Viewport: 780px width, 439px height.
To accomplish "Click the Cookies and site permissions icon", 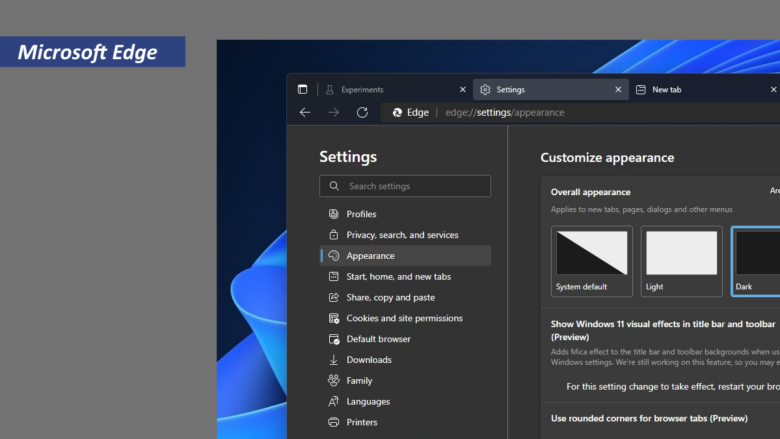I will 334,318.
